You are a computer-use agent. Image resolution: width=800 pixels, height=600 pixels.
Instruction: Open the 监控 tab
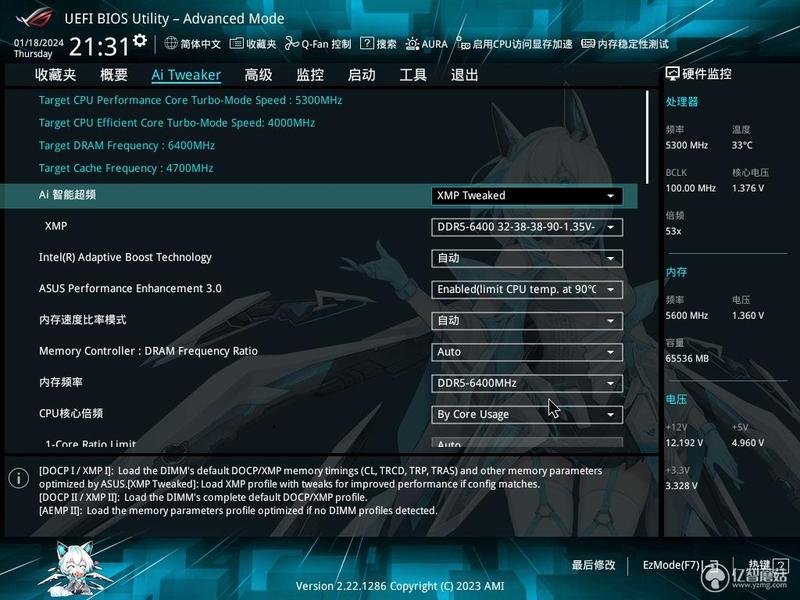click(310, 75)
